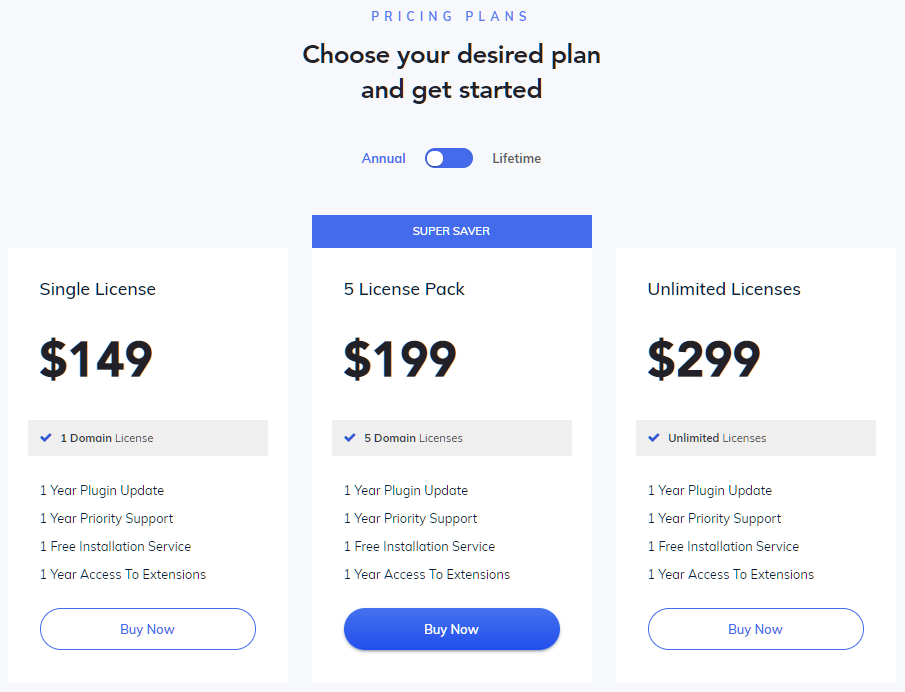Screen dimensions: 905x692
Task: Click Buy Now for Single License
Action: (147, 629)
